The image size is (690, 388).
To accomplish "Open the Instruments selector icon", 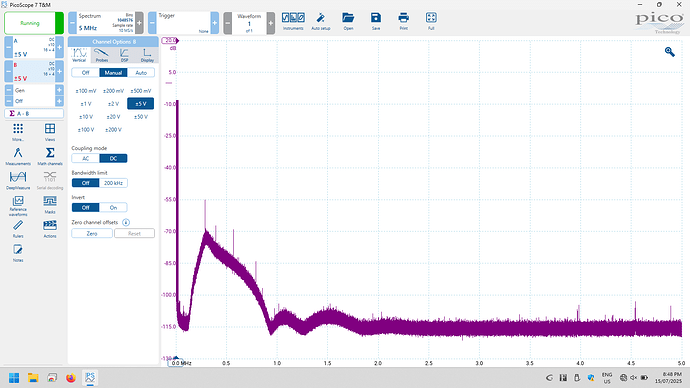I will tap(293, 21).
